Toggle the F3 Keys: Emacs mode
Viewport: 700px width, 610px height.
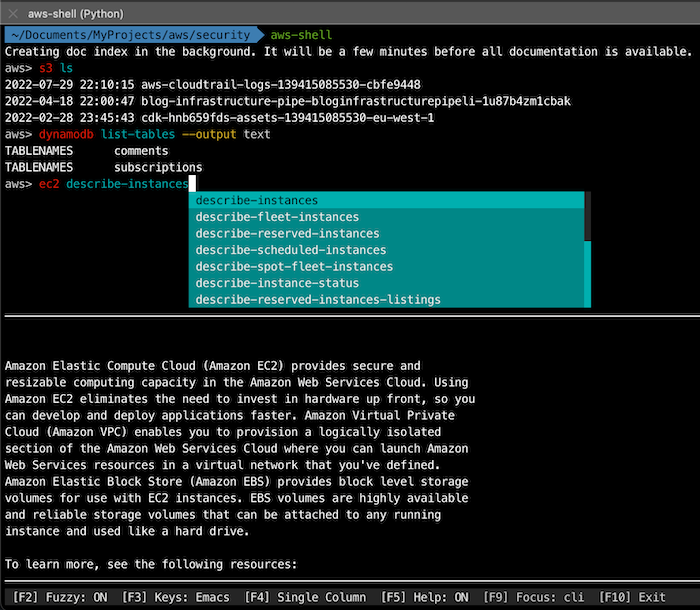click(x=176, y=597)
